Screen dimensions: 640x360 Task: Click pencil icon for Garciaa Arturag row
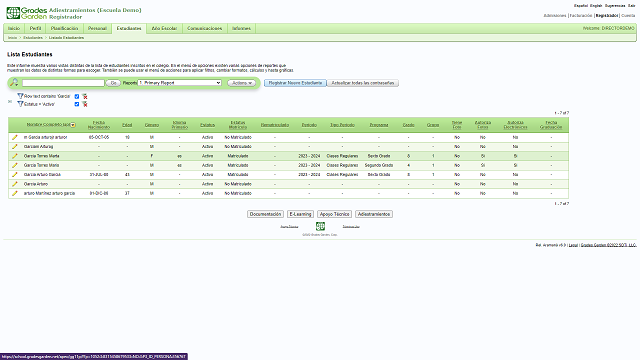pos(15,147)
